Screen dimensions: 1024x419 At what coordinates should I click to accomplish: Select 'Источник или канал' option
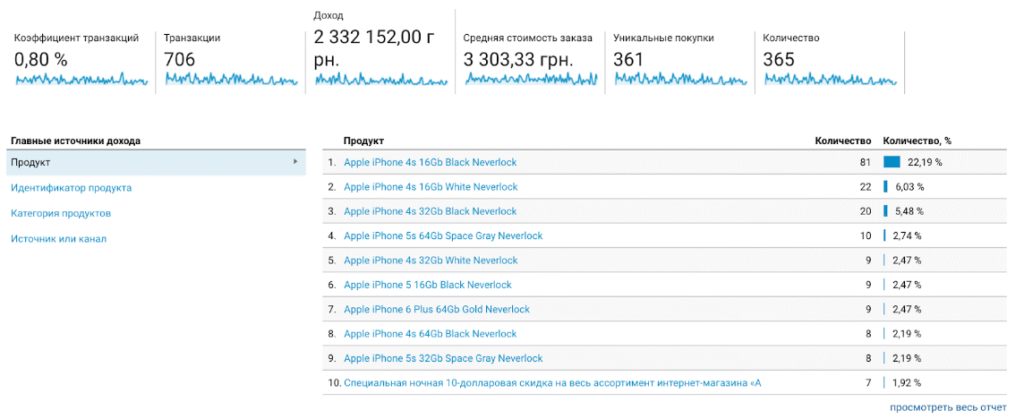pyautogui.click(x=58, y=239)
